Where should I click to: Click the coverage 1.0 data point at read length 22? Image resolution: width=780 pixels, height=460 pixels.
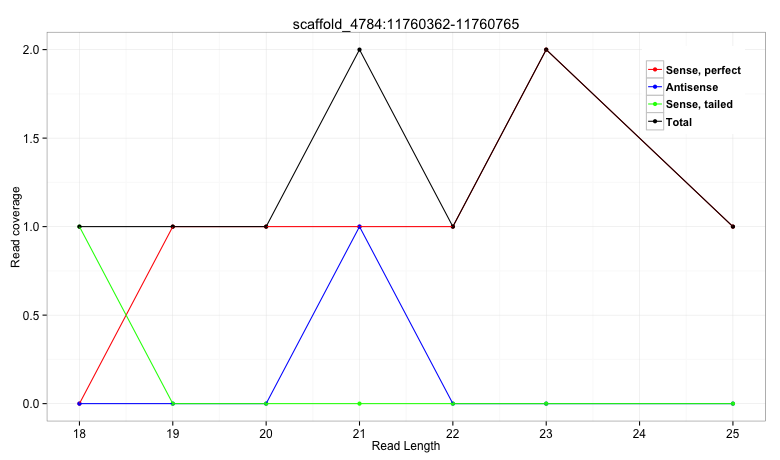point(453,227)
